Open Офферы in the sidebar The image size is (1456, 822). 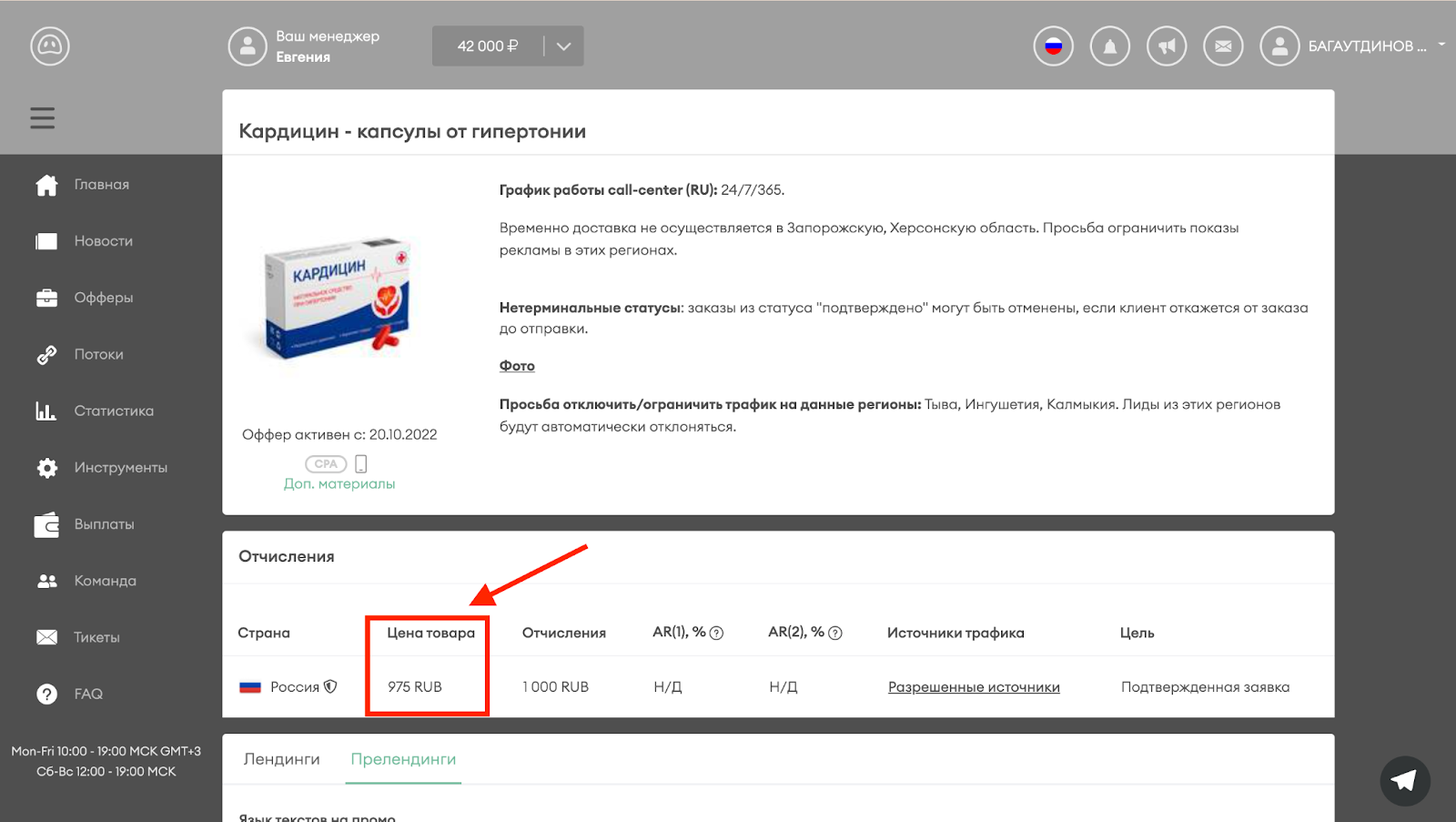pyautogui.click(x=104, y=298)
